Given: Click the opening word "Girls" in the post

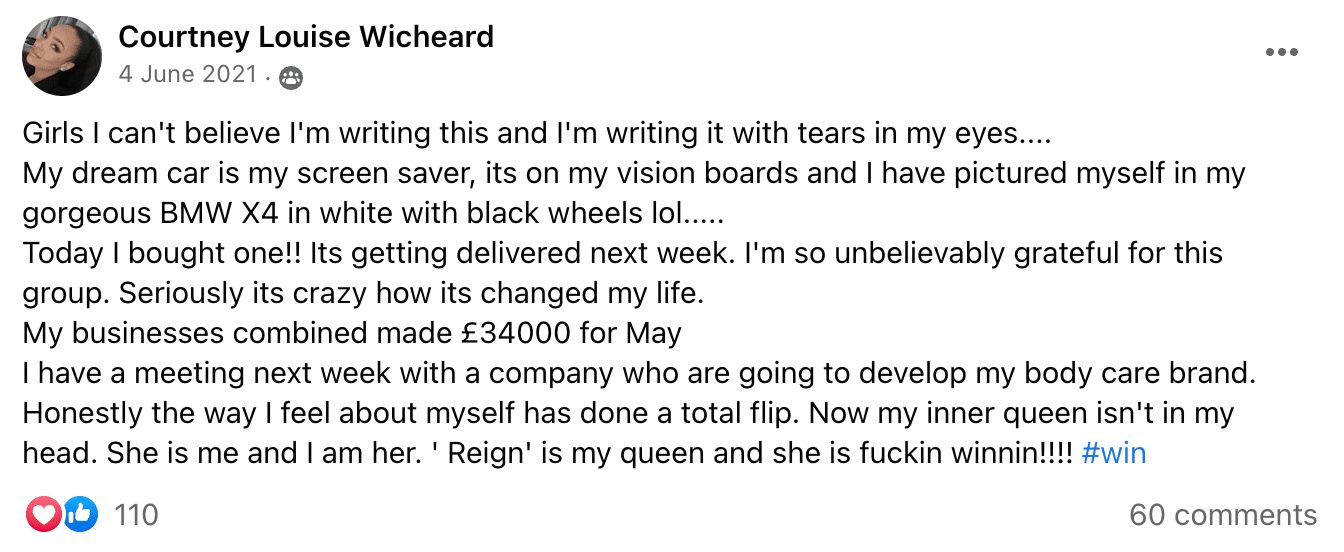Looking at the screenshot, I should (54, 133).
